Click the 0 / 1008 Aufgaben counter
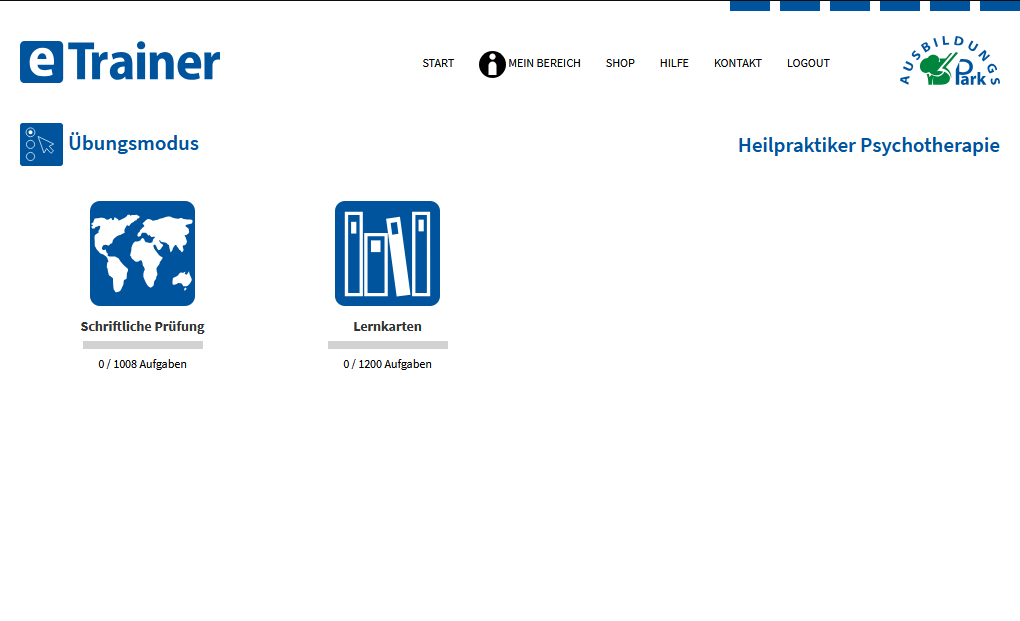The height and width of the screenshot is (621, 1020). click(x=142, y=364)
